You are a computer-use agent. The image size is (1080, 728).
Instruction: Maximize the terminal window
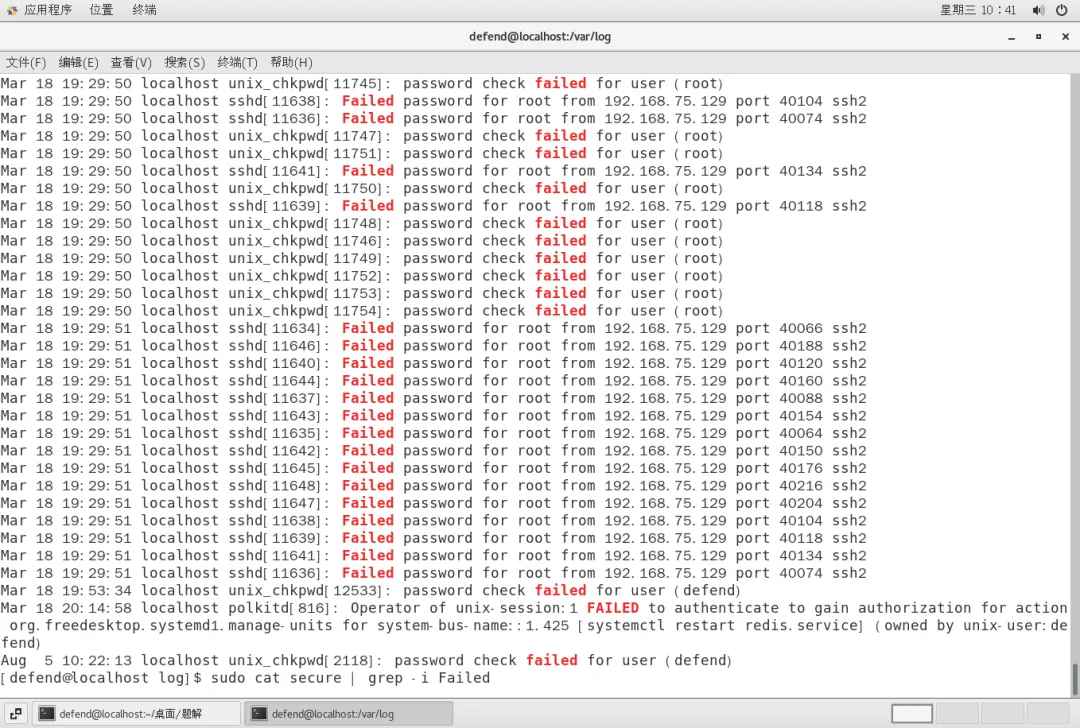click(1038, 37)
